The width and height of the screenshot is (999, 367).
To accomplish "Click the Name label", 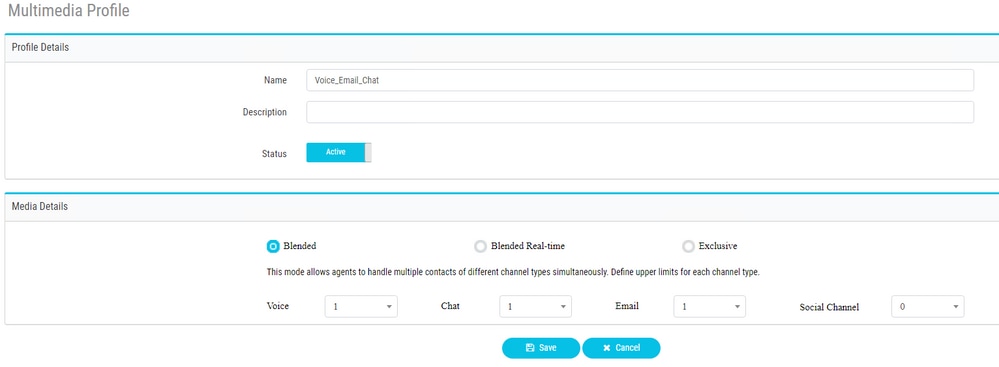I will pyautogui.click(x=276, y=80).
